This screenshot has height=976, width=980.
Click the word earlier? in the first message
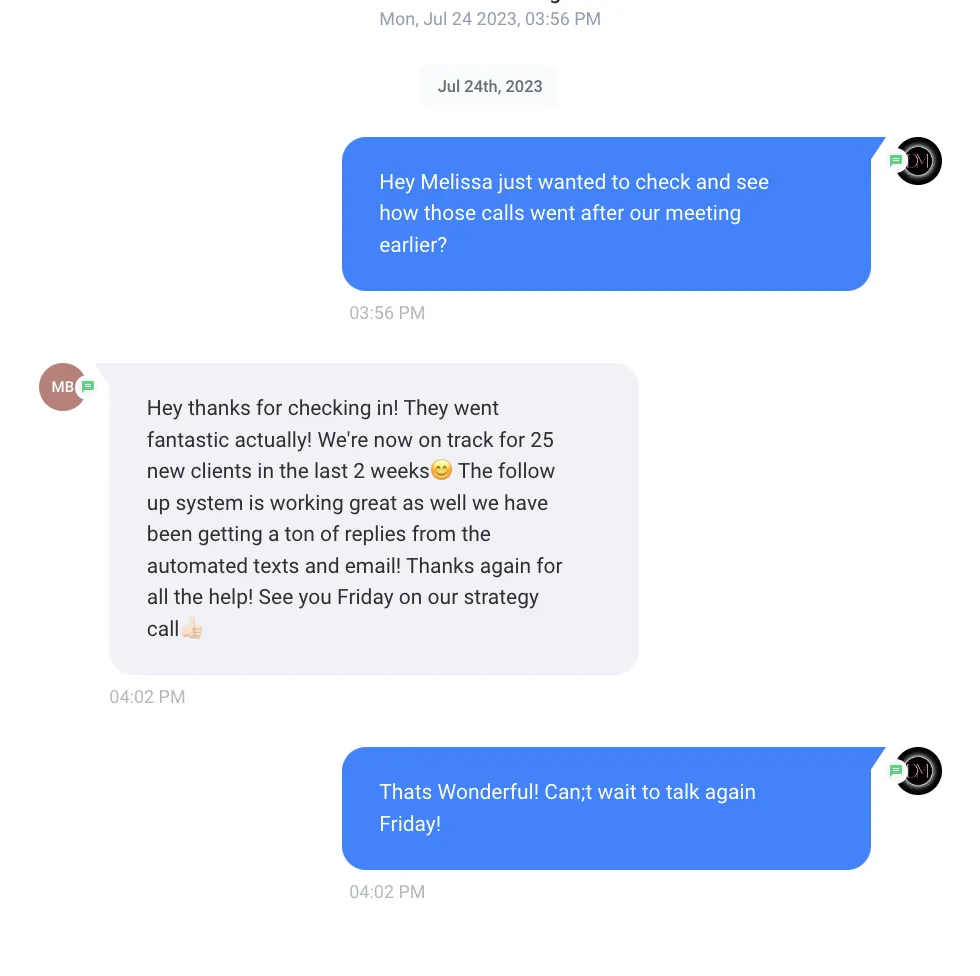(413, 244)
